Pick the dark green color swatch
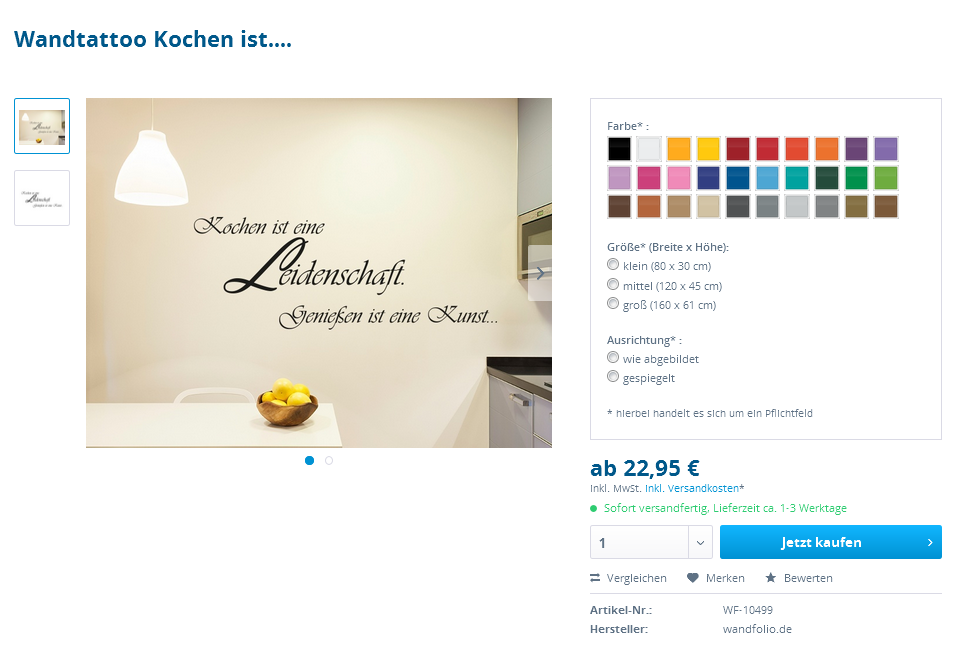This screenshot has width=958, height=646. click(827, 178)
